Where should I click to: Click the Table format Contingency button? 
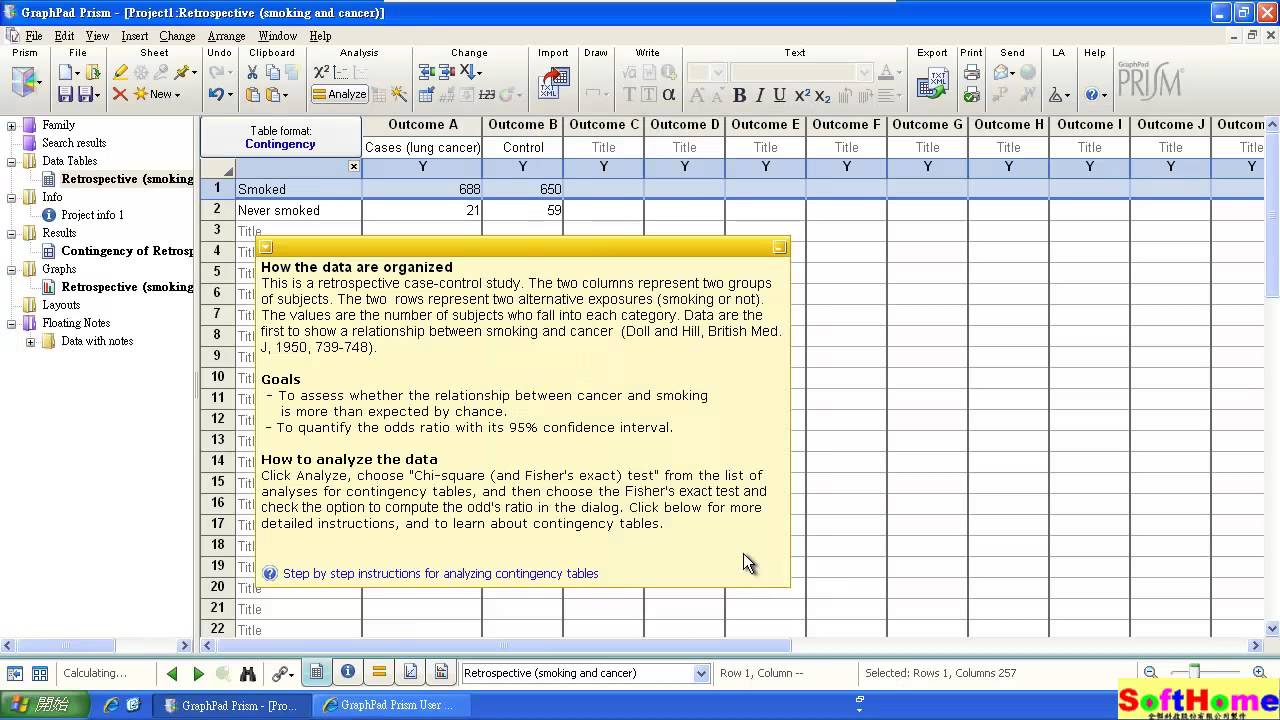click(x=281, y=137)
